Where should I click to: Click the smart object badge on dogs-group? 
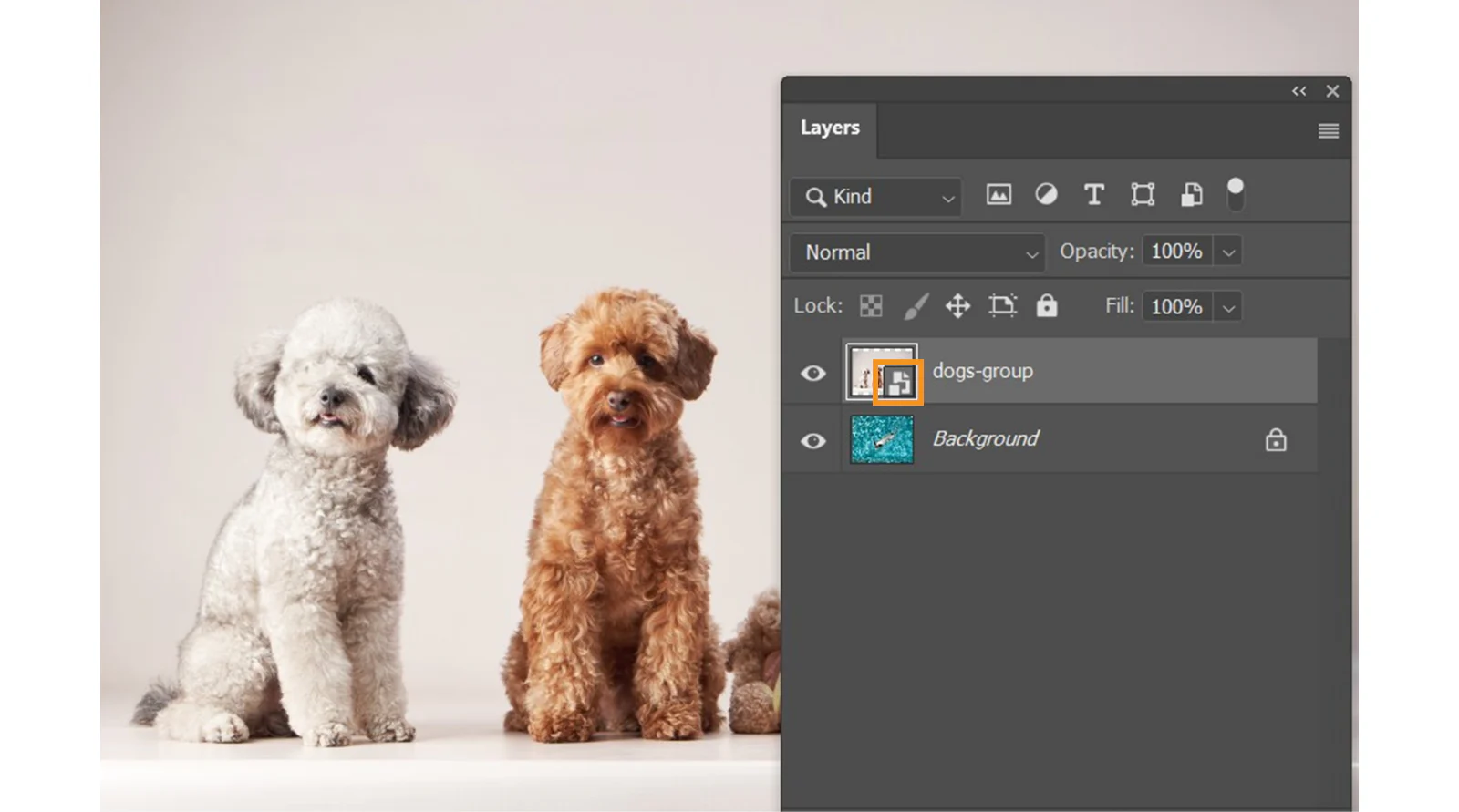tap(899, 383)
